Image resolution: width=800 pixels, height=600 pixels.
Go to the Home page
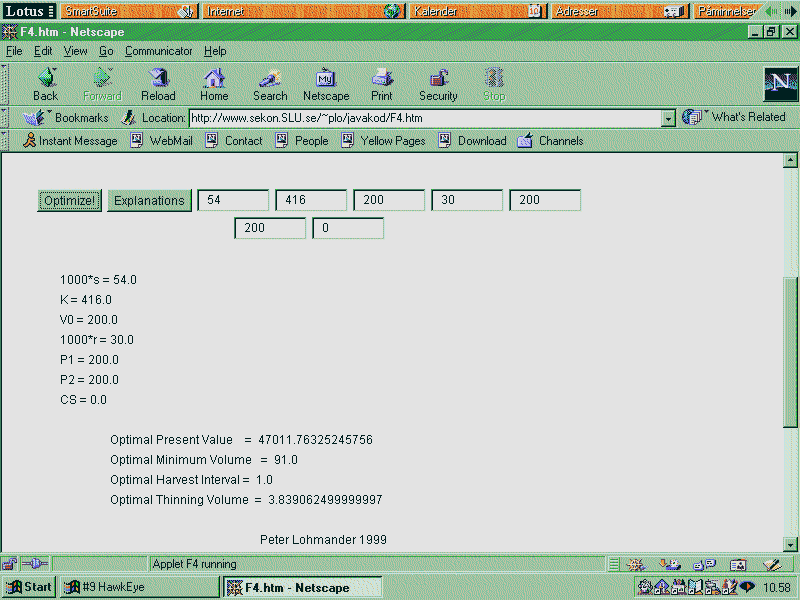point(214,85)
